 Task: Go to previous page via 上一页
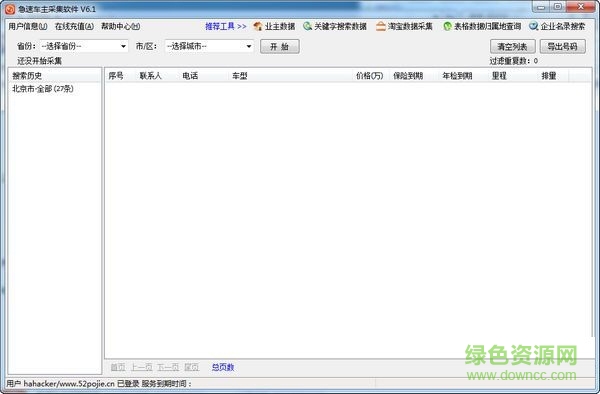[x=142, y=367]
